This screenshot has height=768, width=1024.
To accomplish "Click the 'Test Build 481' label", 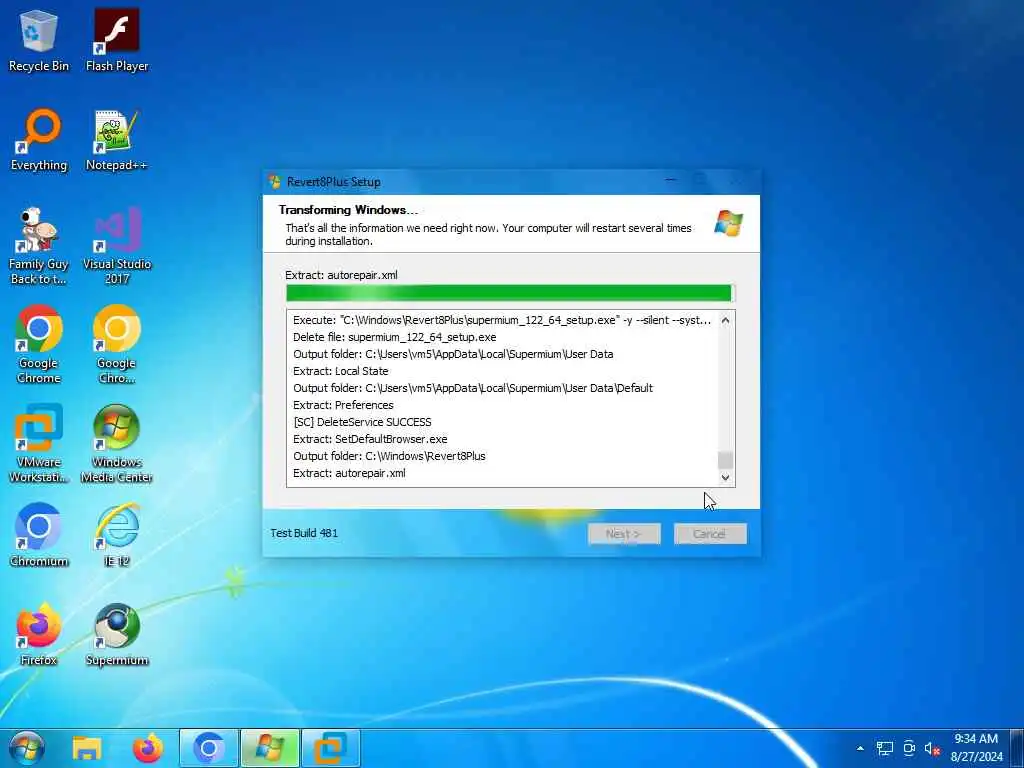I will pyautogui.click(x=304, y=533).
